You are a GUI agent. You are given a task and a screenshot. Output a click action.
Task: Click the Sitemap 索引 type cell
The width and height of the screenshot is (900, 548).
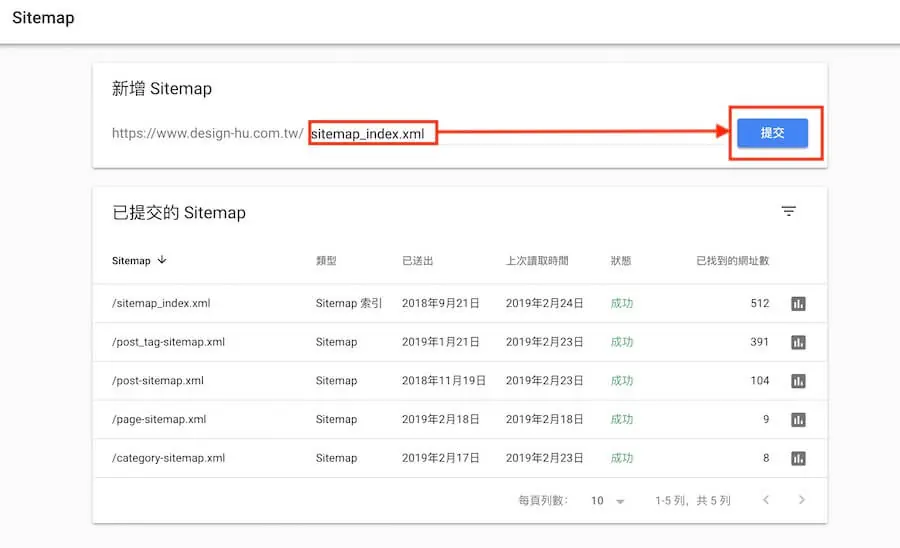click(348, 303)
